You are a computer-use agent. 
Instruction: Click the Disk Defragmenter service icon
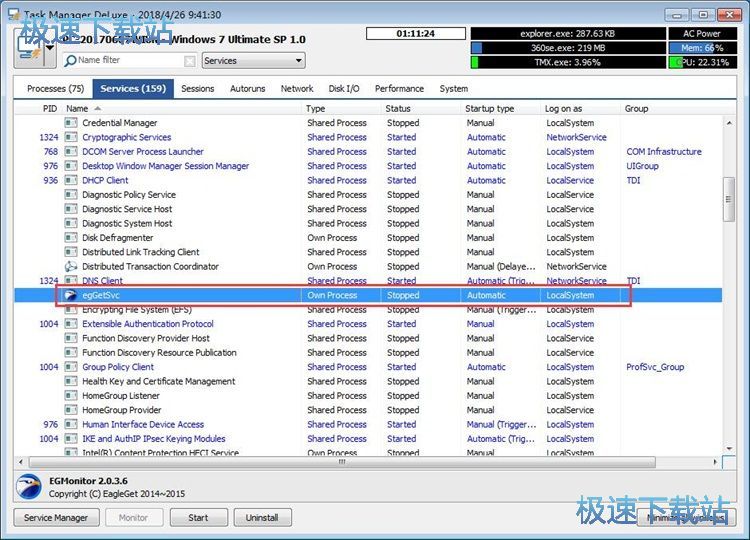[x=70, y=238]
